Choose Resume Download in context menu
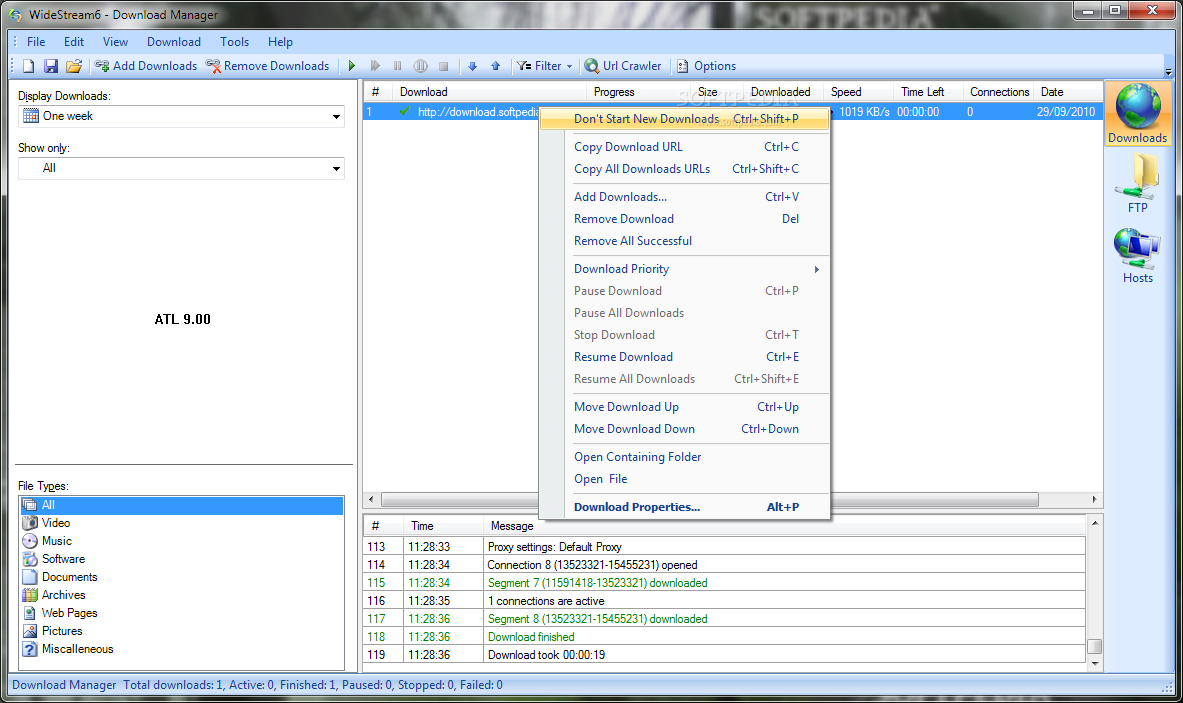The width and height of the screenshot is (1183, 703). pos(685,357)
